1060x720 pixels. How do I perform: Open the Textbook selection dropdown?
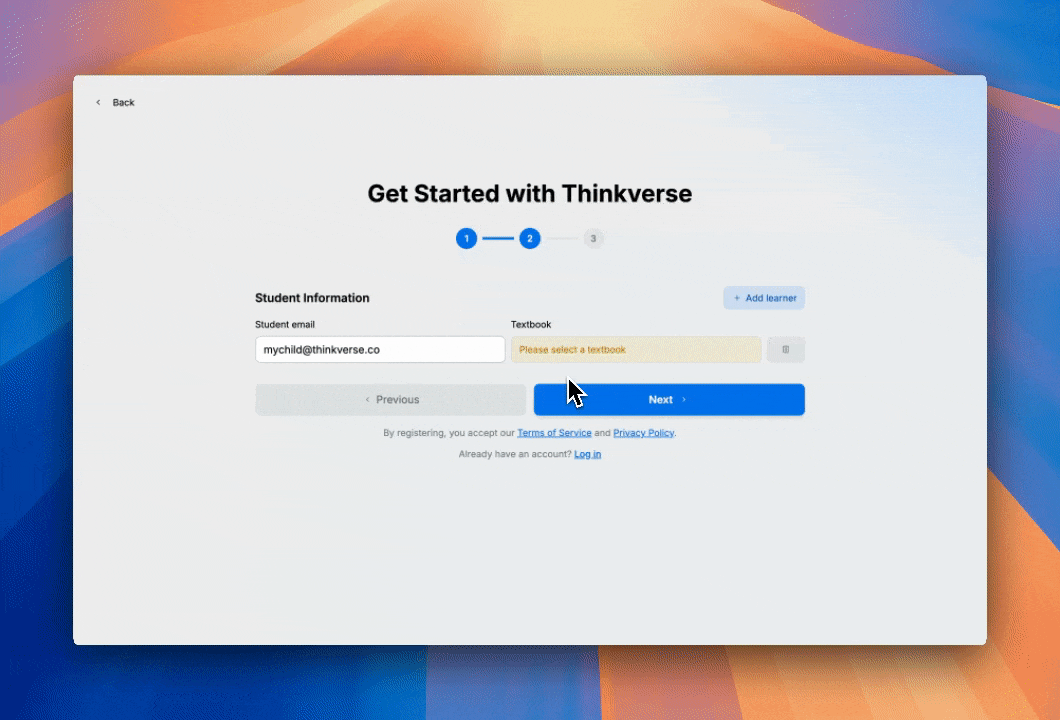(x=636, y=350)
